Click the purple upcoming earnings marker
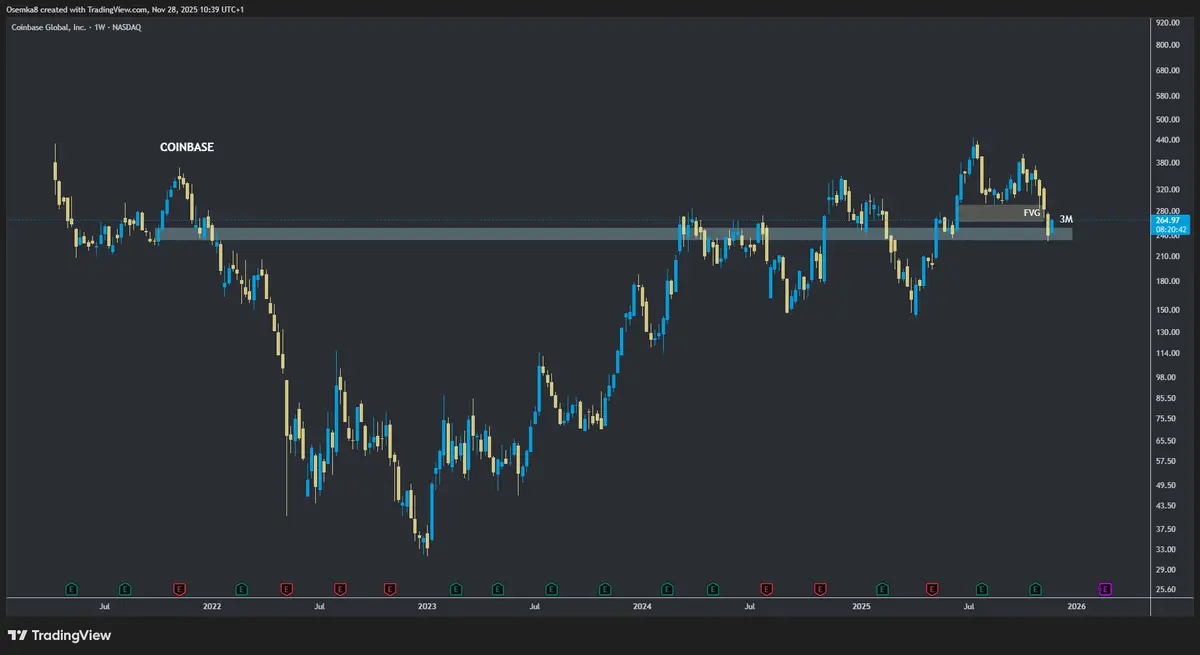This screenshot has width=1200, height=655. click(x=1105, y=589)
